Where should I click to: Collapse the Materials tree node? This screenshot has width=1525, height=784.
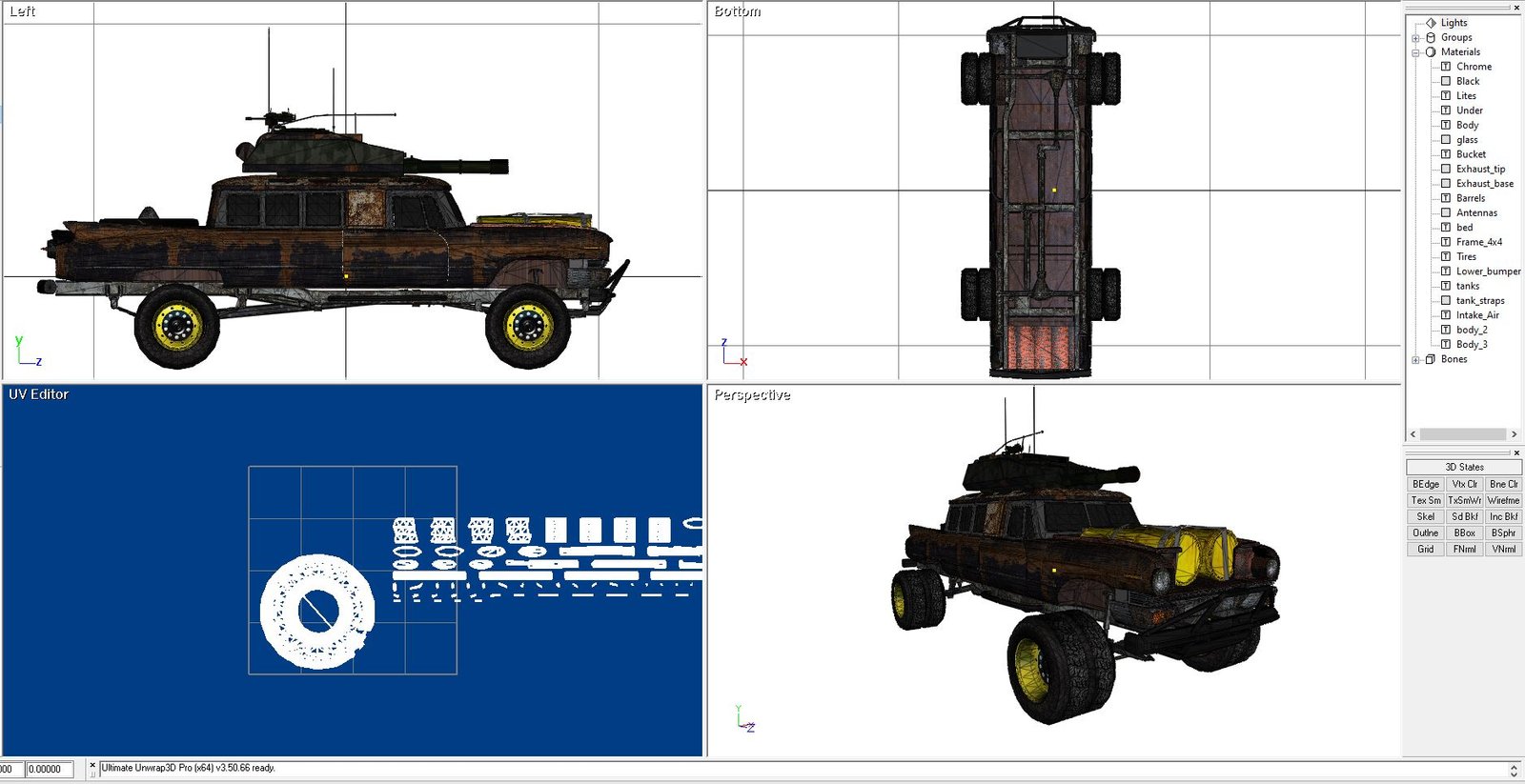click(1415, 52)
